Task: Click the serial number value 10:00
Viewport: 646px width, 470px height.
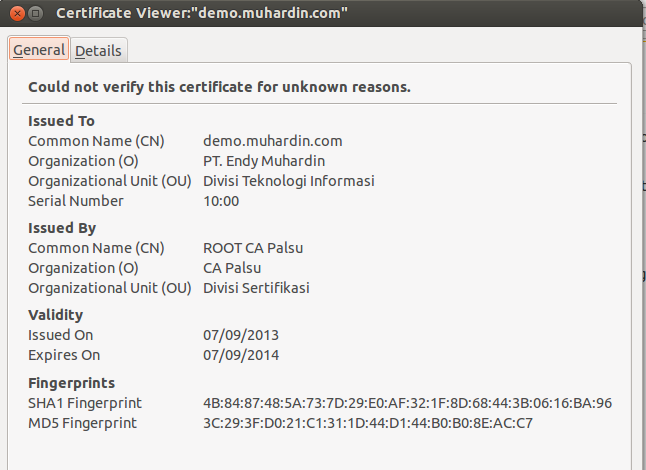Action: [x=221, y=201]
